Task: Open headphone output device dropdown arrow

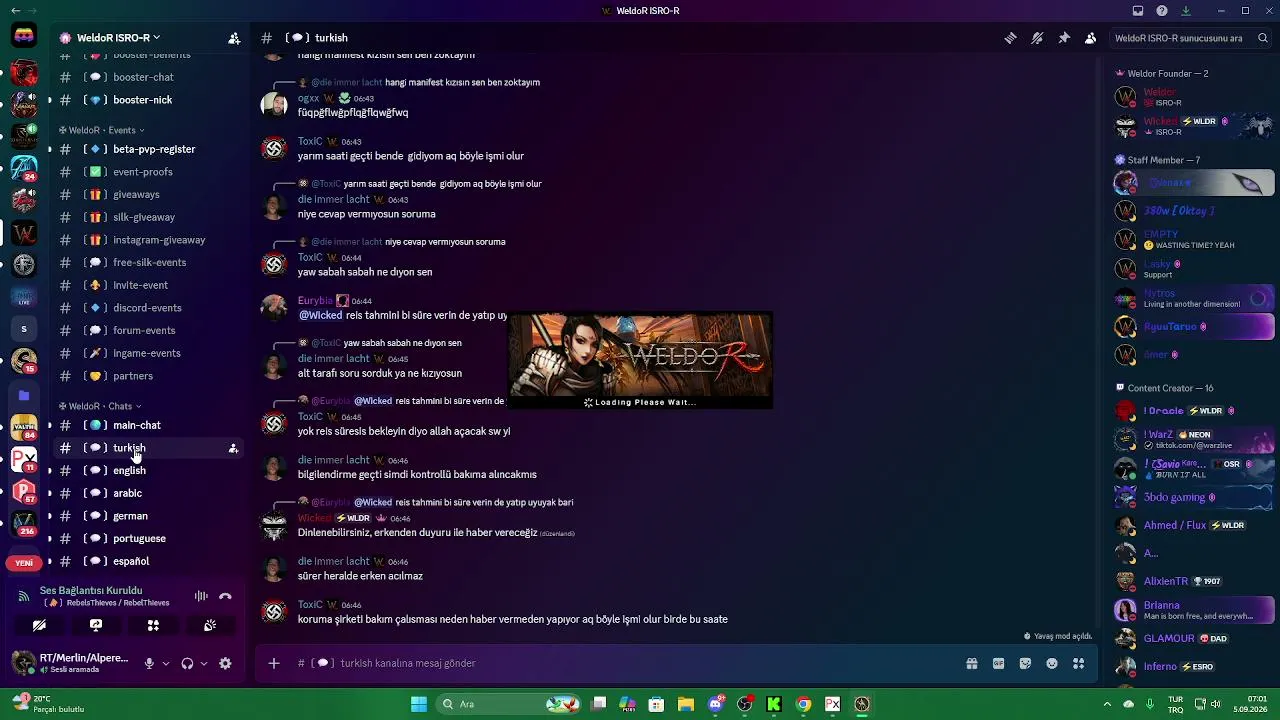Action: coord(204,663)
